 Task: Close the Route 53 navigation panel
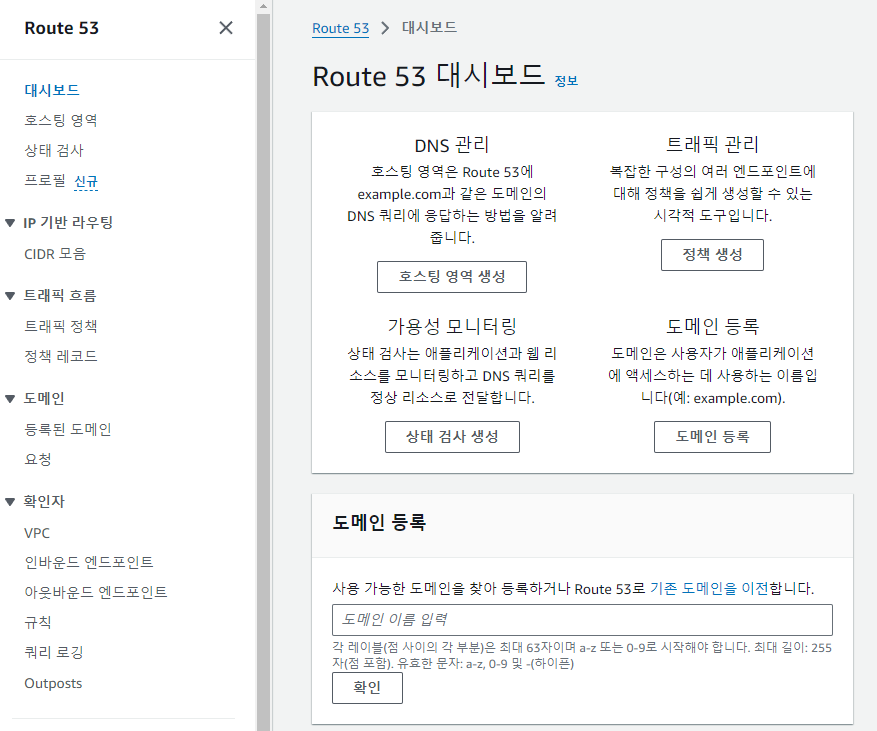point(226,27)
